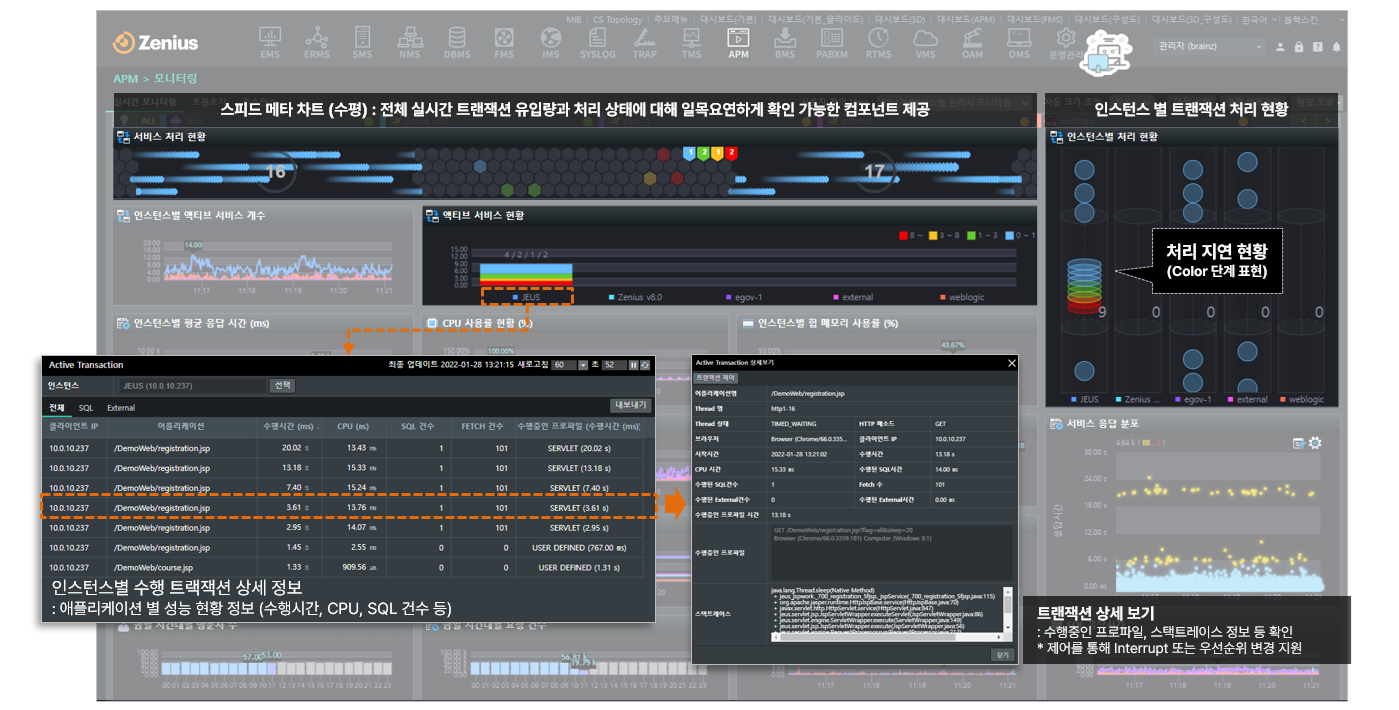Select row with SERVLET (3.61 s)
The height and width of the screenshot is (710, 1399).
[348, 508]
